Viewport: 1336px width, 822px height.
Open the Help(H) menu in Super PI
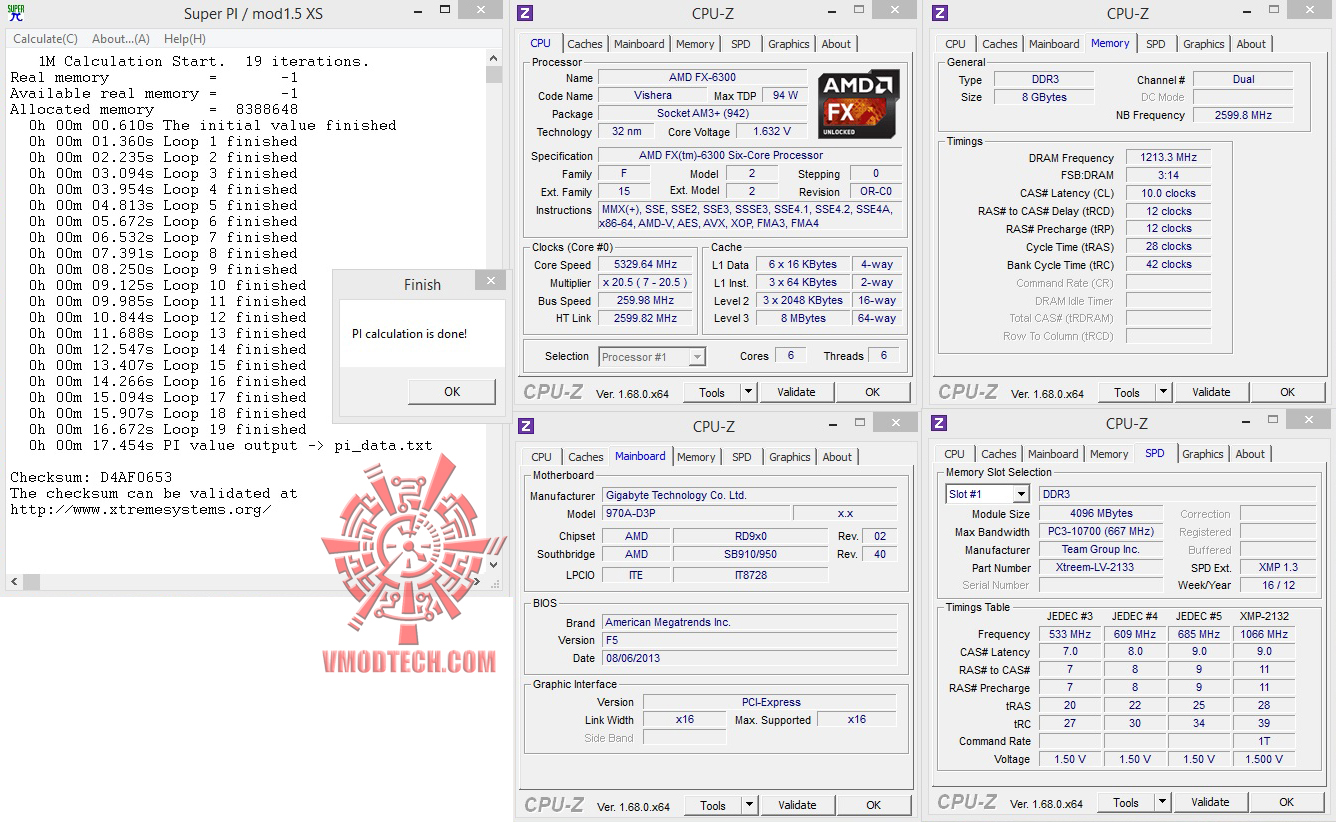185,39
